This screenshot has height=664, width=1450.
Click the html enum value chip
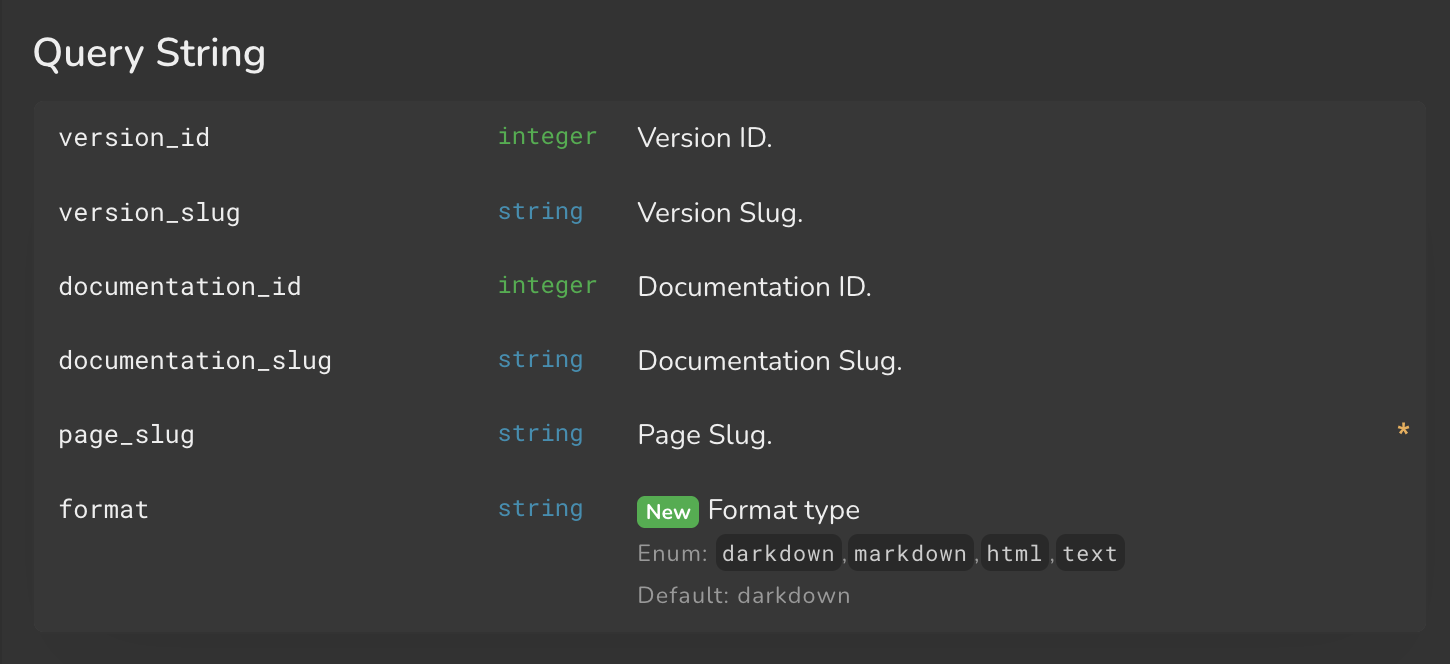click(x=1015, y=553)
